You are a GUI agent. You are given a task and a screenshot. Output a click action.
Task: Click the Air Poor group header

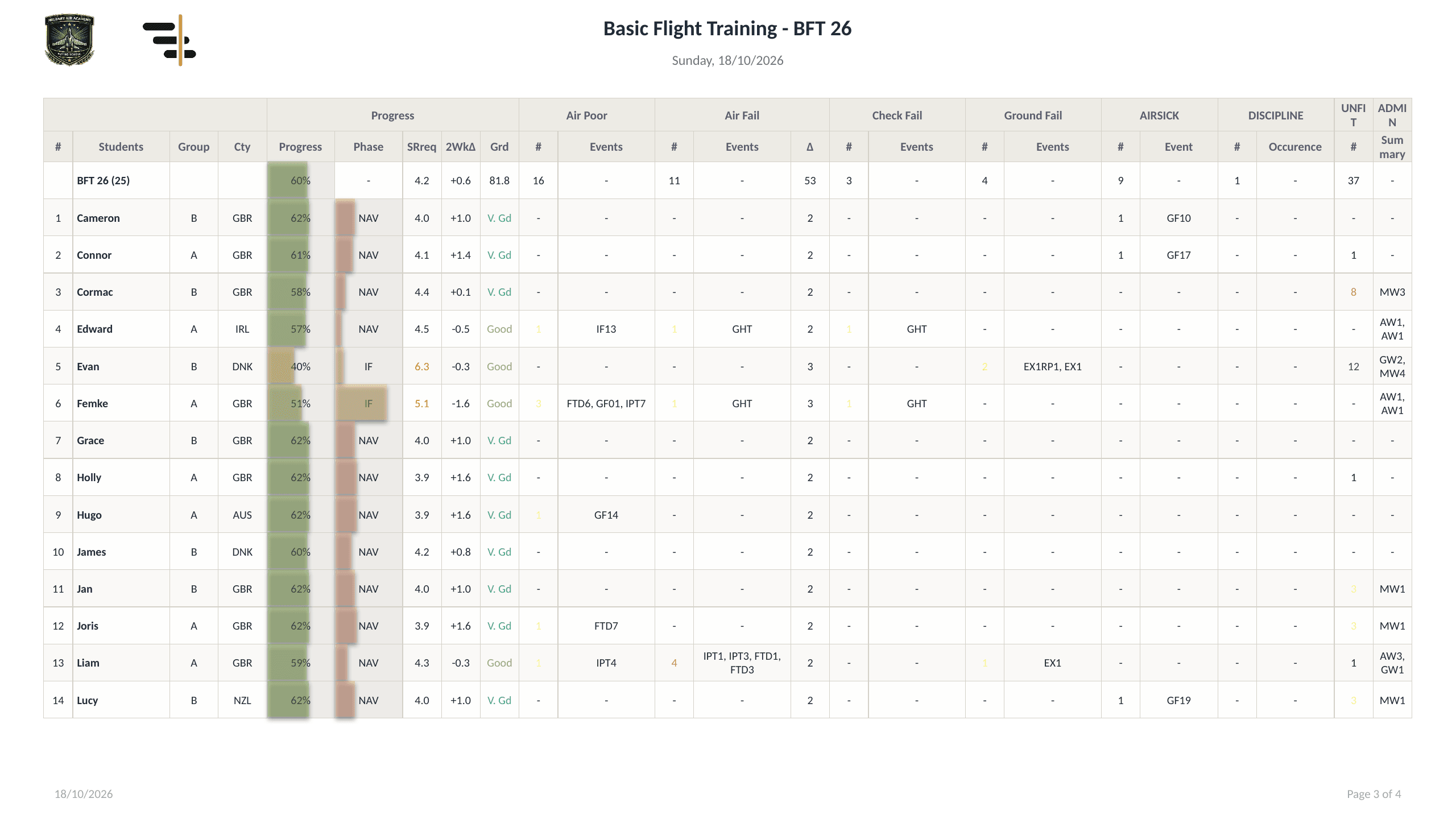tap(586, 115)
